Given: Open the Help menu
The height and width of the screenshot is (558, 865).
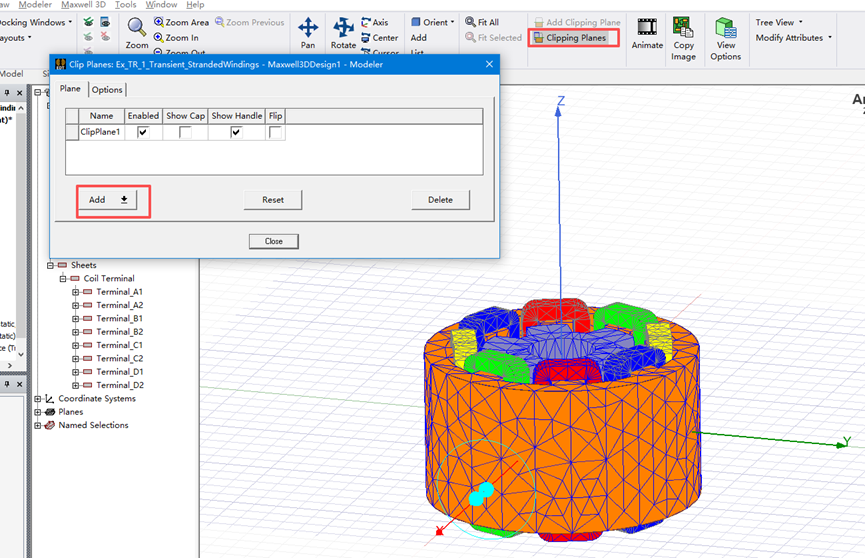Looking at the screenshot, I should [195, 4].
